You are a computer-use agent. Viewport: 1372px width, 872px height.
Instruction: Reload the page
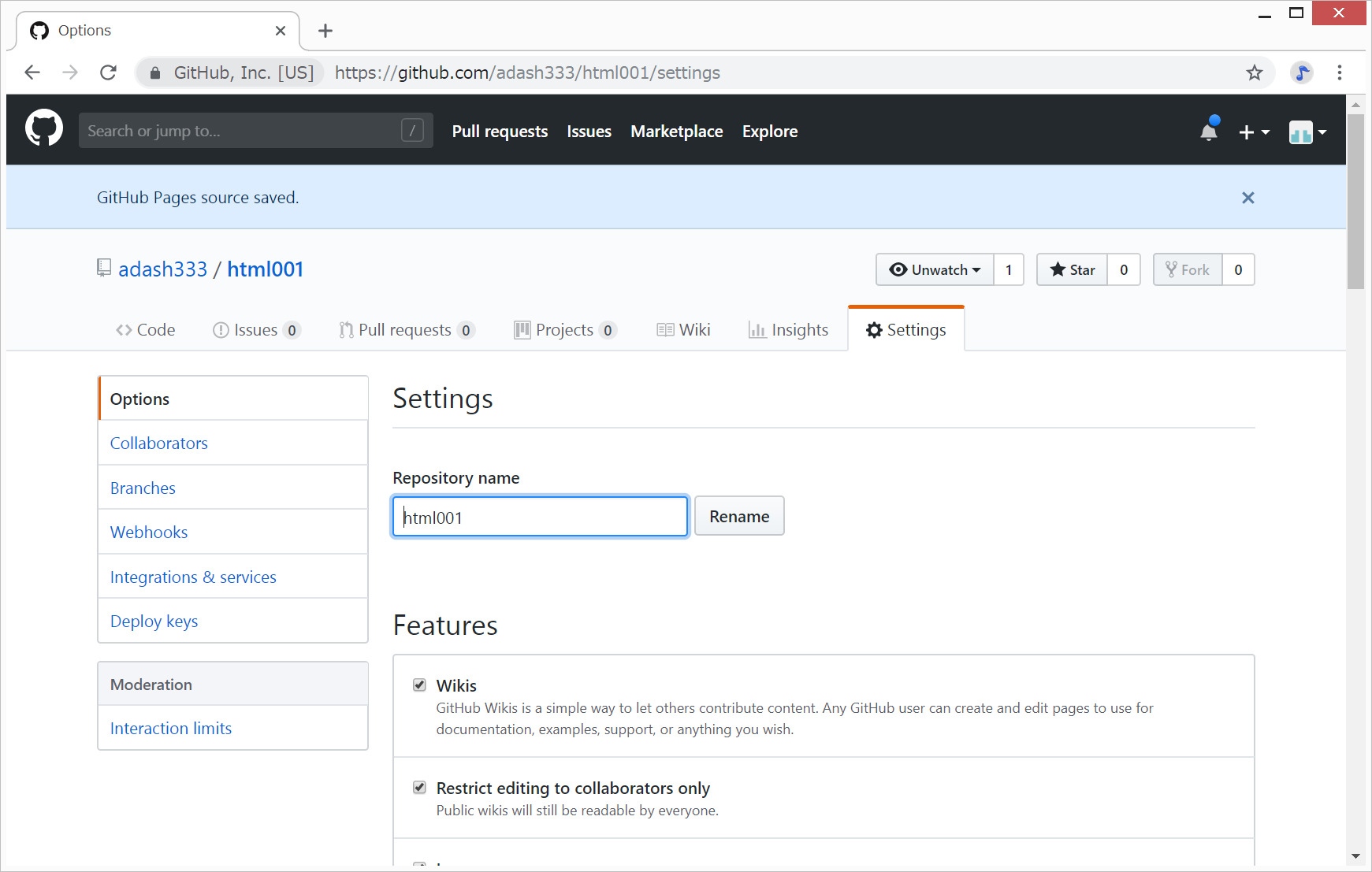pyautogui.click(x=109, y=72)
